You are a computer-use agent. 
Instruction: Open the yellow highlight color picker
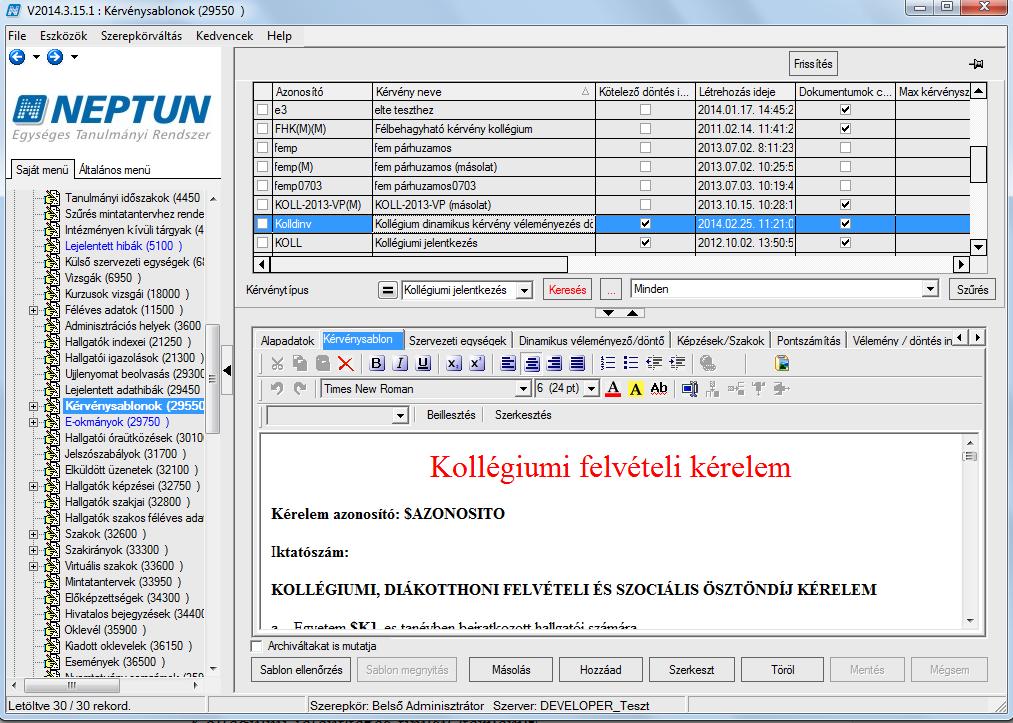pos(636,388)
